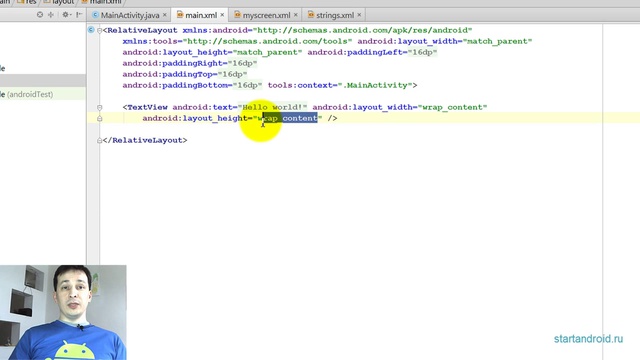Viewport: 640px width, 360px height.
Task: Click the fold marker on layout_height line
Action: pyautogui.click(x=100, y=118)
